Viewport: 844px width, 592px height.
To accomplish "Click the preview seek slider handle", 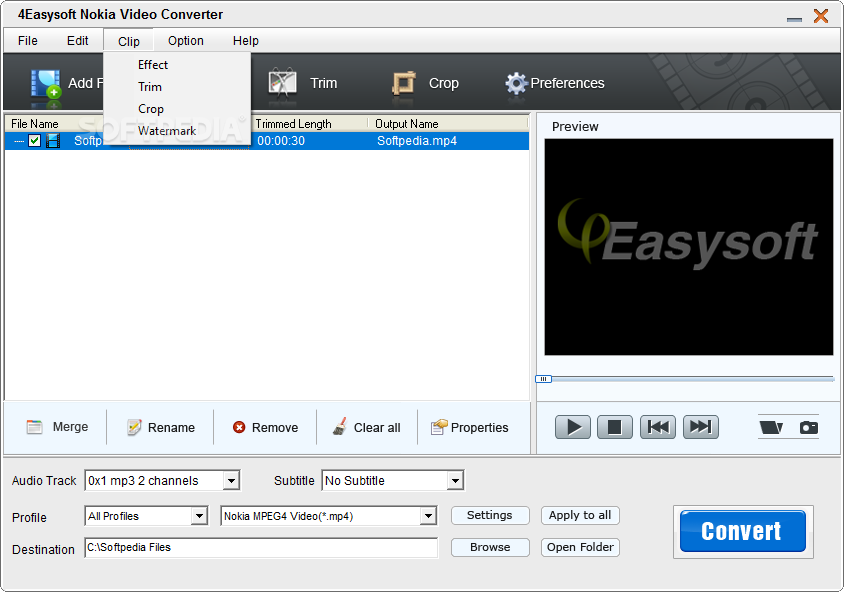I will coord(543,379).
